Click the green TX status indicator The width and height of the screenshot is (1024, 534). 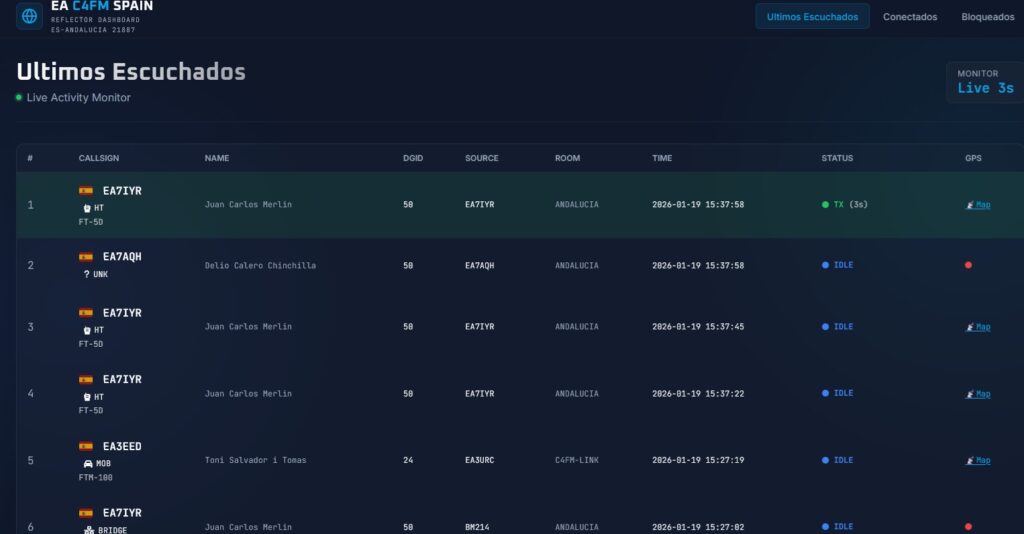click(x=825, y=204)
